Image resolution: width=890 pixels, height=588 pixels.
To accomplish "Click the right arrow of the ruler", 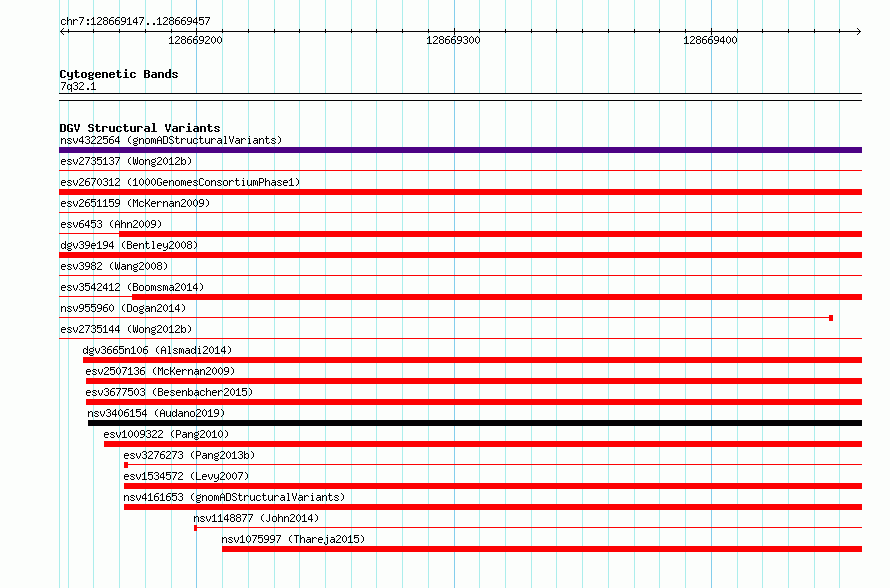I will tap(859, 31).
